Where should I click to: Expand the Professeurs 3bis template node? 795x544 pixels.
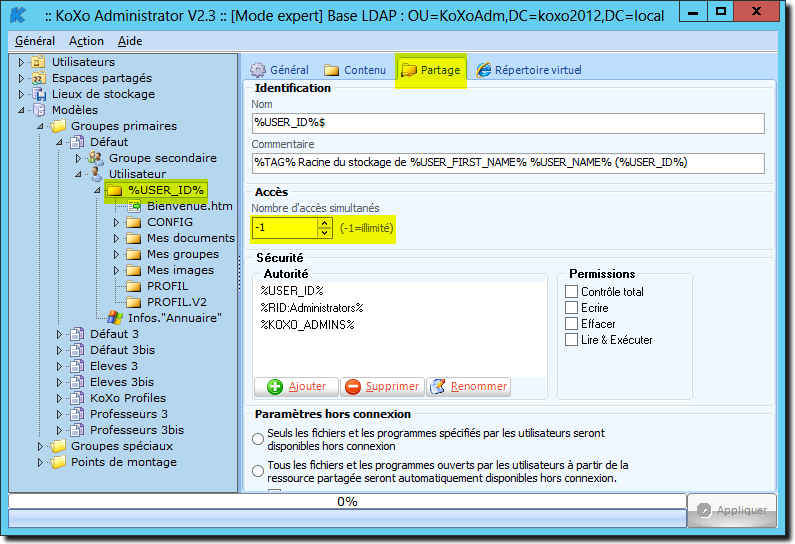(x=59, y=430)
